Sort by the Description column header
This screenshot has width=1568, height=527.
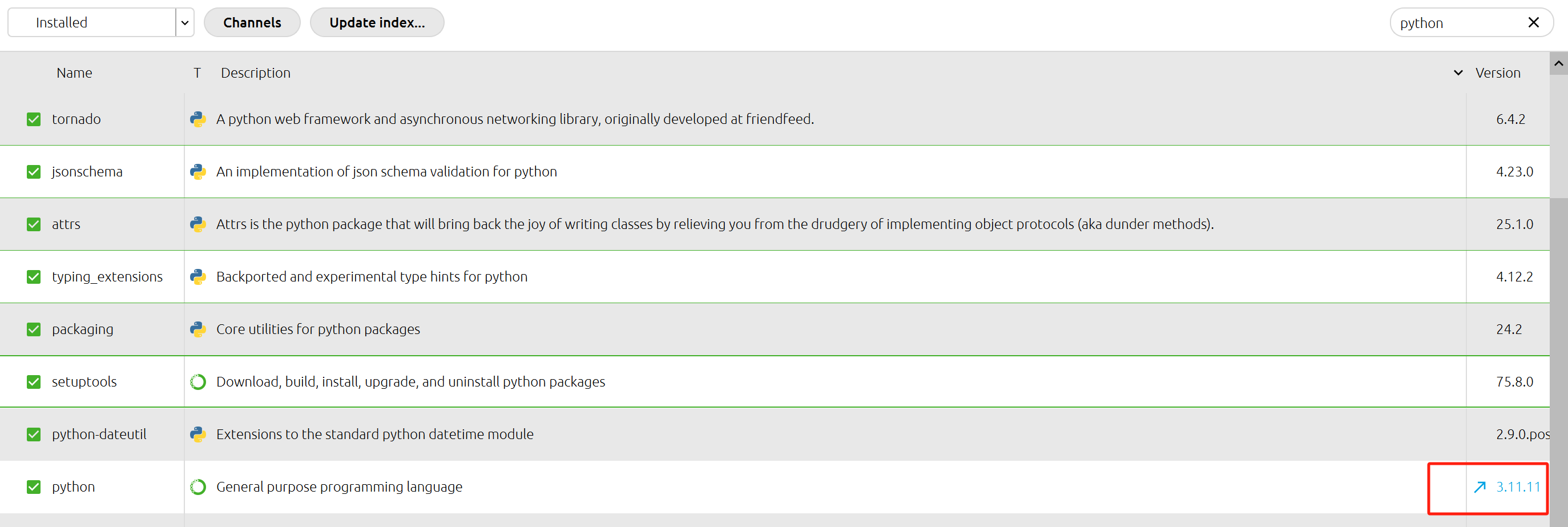[x=256, y=73]
